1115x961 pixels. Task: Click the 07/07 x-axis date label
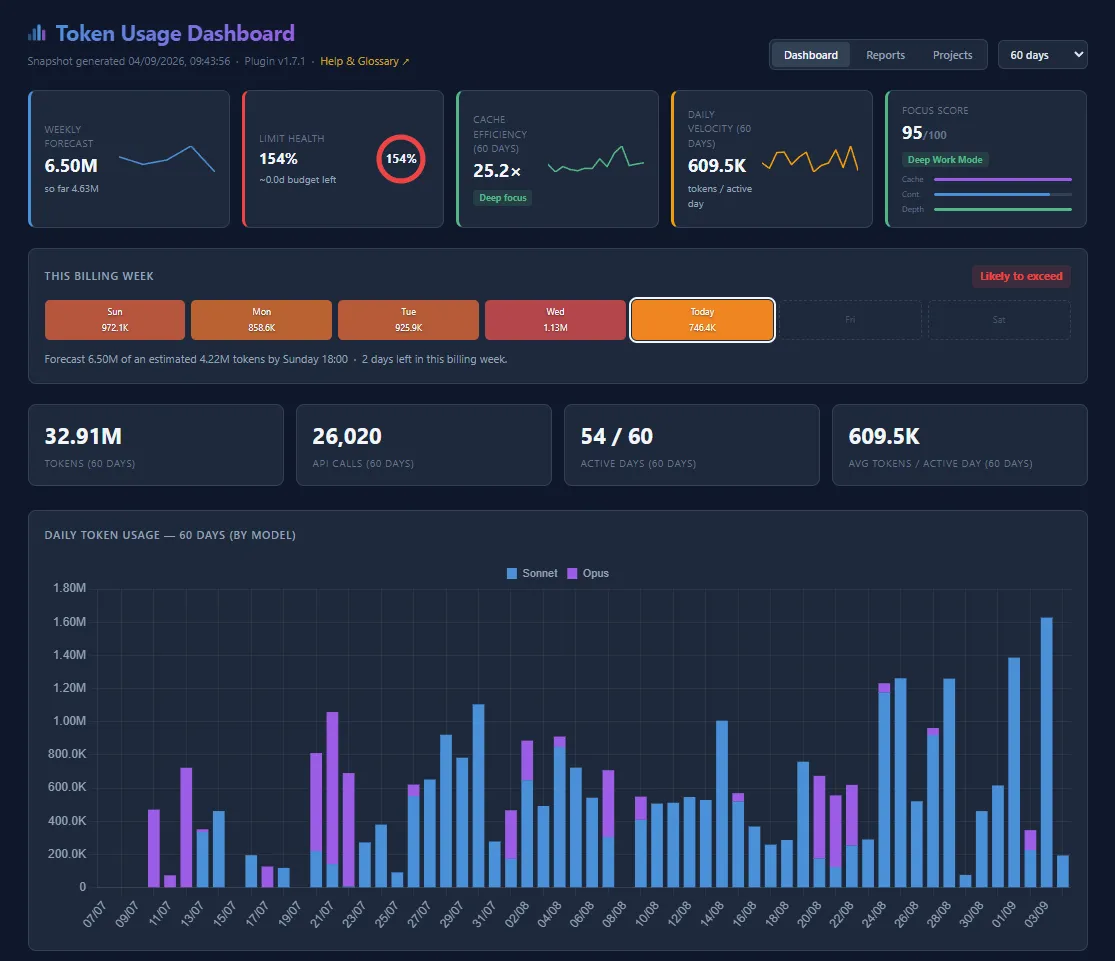94,913
